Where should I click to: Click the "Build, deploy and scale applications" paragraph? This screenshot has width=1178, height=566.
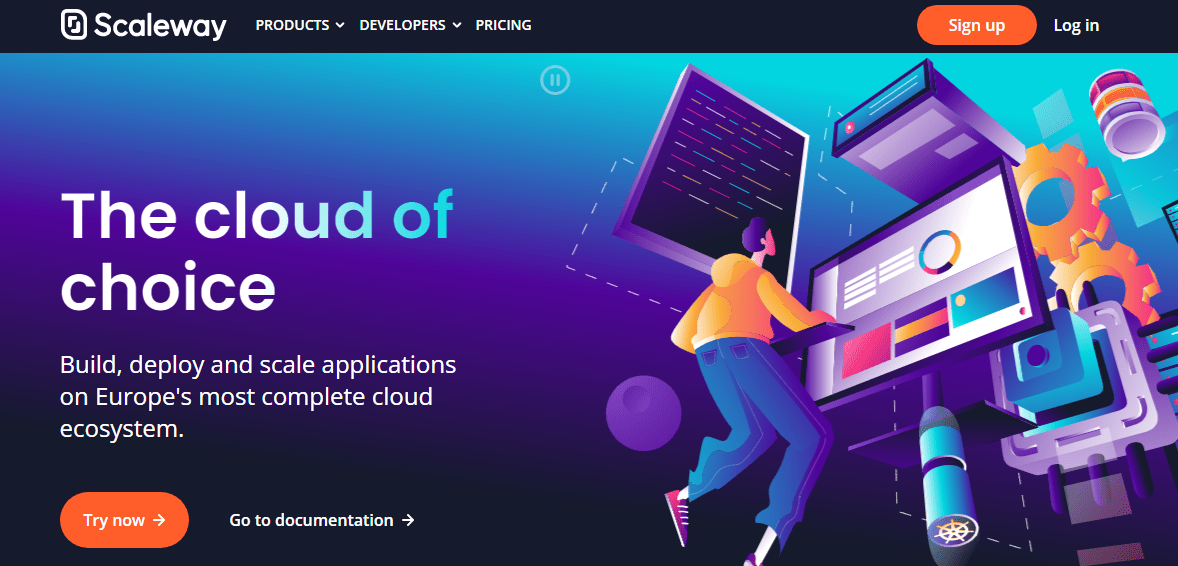258,397
